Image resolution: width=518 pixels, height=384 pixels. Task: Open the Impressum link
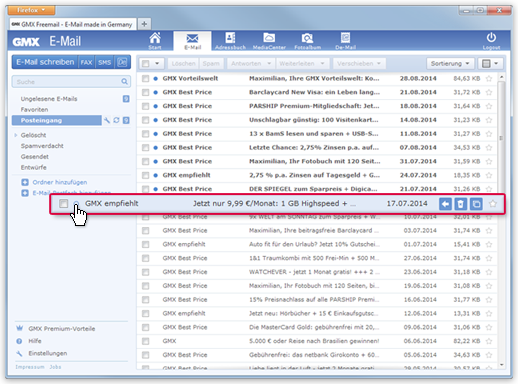click(30, 367)
